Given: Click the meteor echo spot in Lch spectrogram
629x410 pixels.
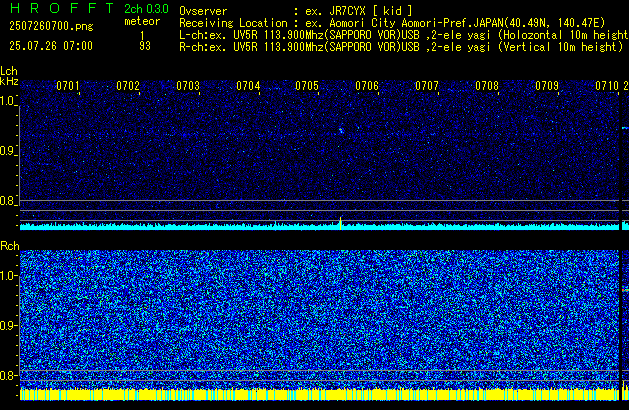Looking at the screenshot, I should click(x=341, y=130).
